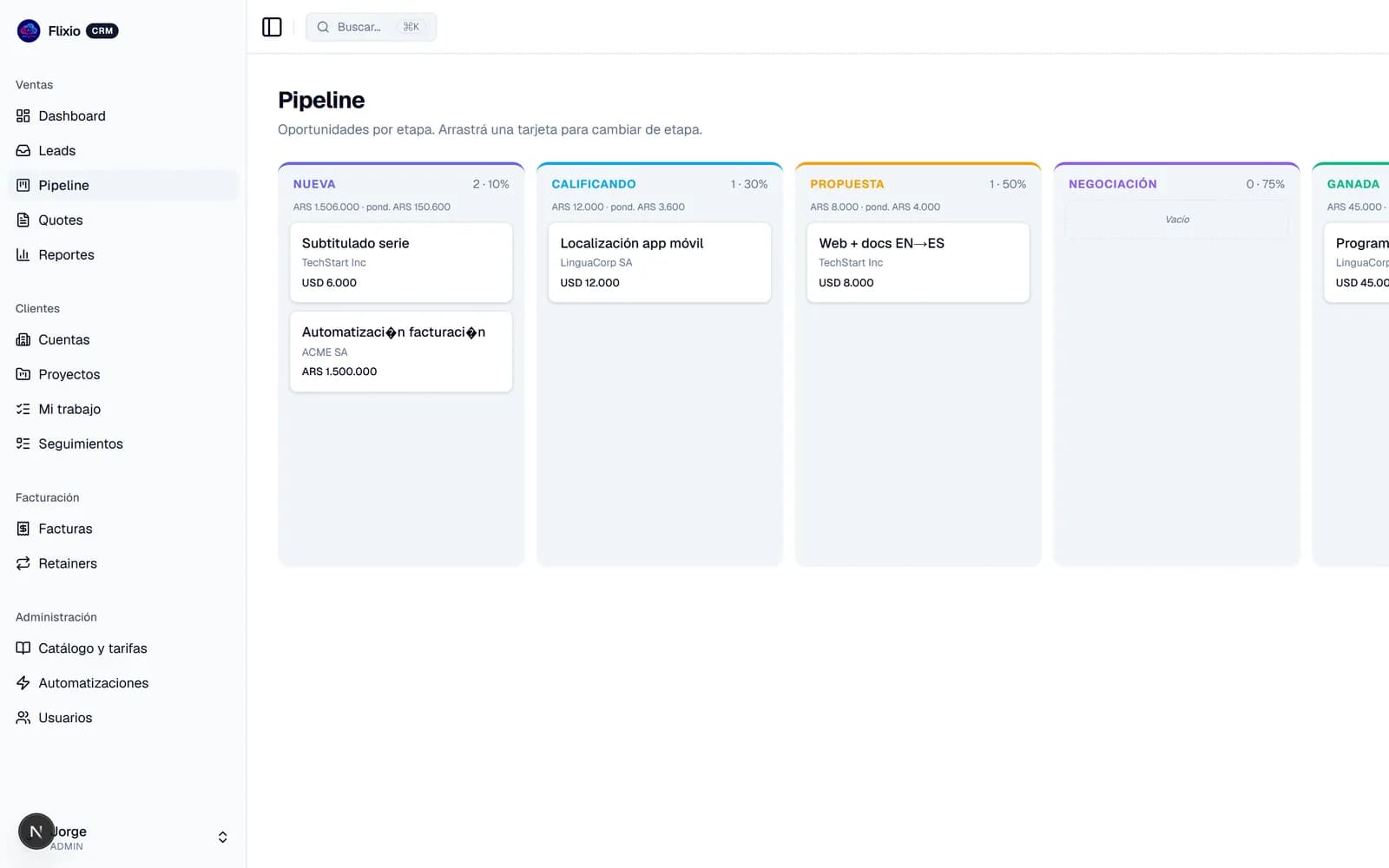Viewport: 1389px width, 868px height.
Task: Click the 0 · 75% count in Negociación
Action: tap(1266, 184)
